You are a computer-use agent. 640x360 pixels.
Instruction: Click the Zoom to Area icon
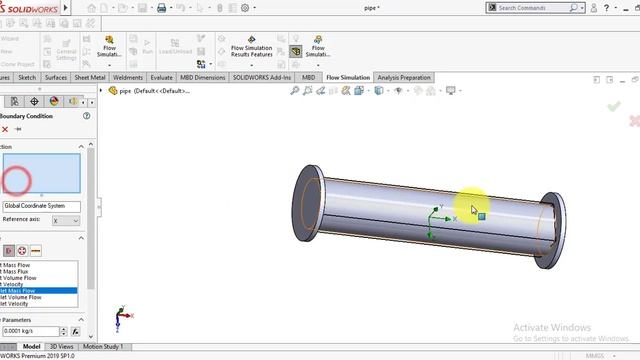[x=307, y=91]
